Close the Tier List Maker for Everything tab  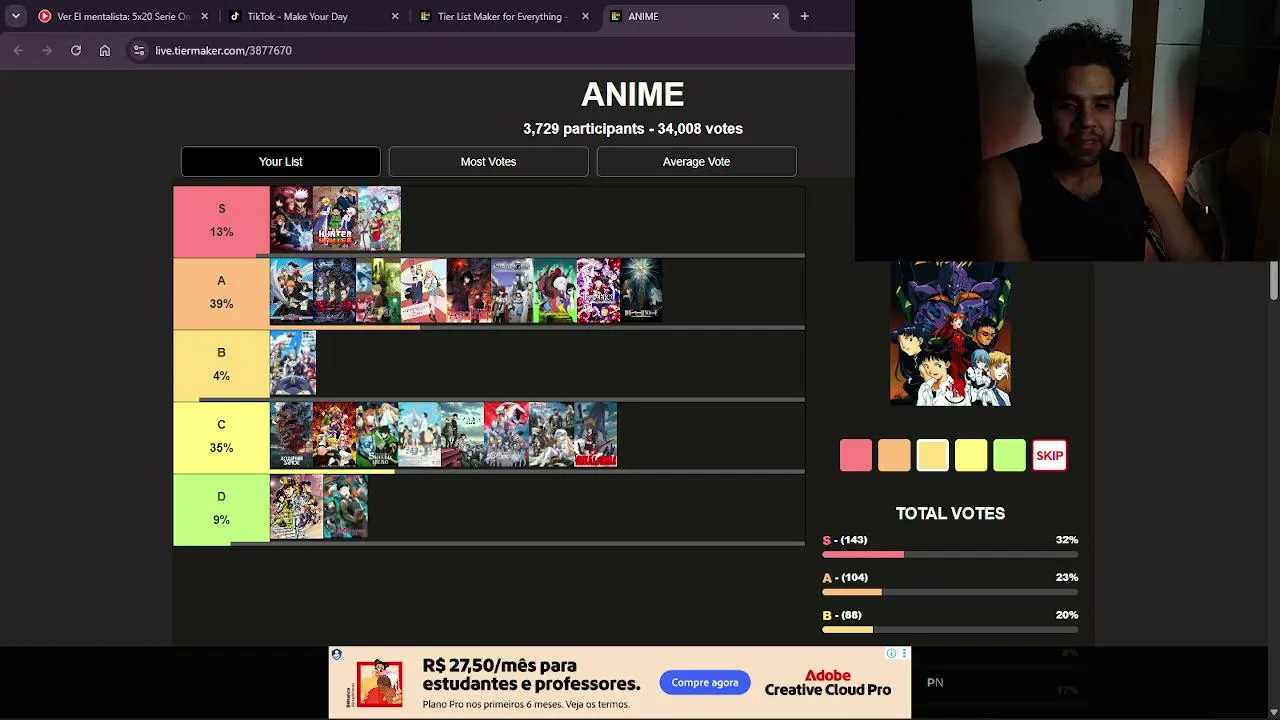pyautogui.click(x=585, y=16)
